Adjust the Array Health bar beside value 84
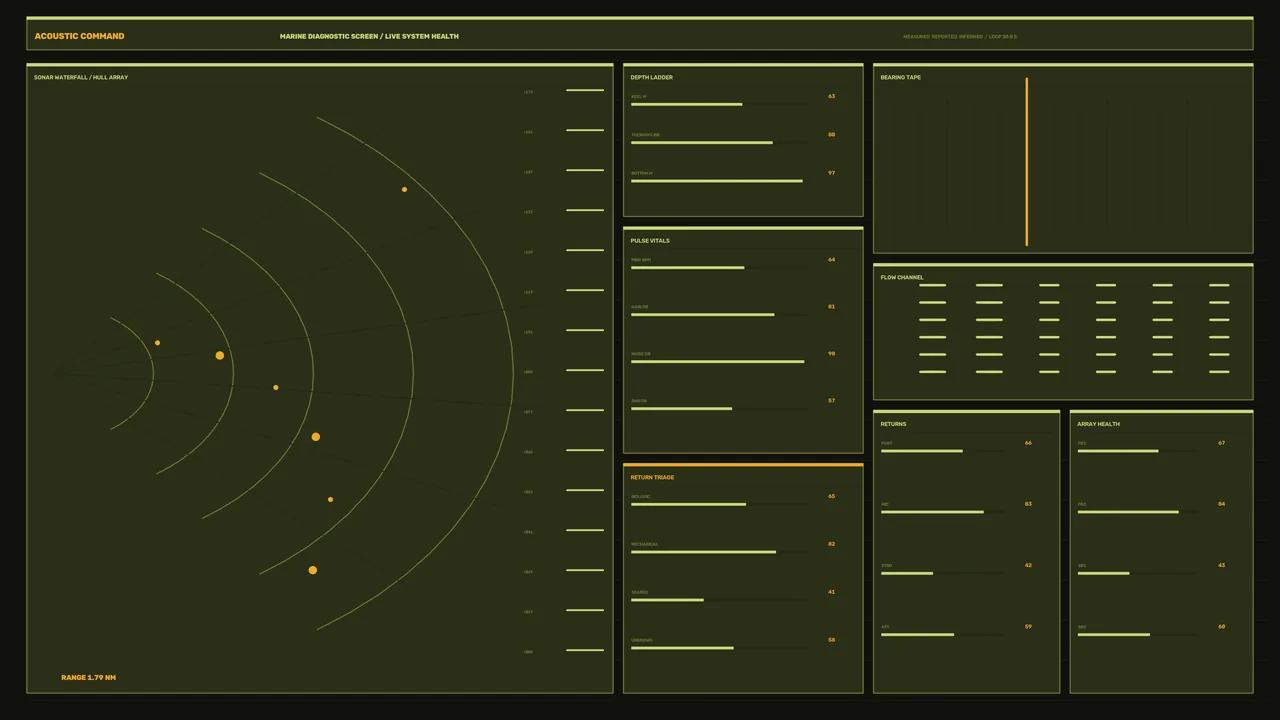 coord(1138,512)
